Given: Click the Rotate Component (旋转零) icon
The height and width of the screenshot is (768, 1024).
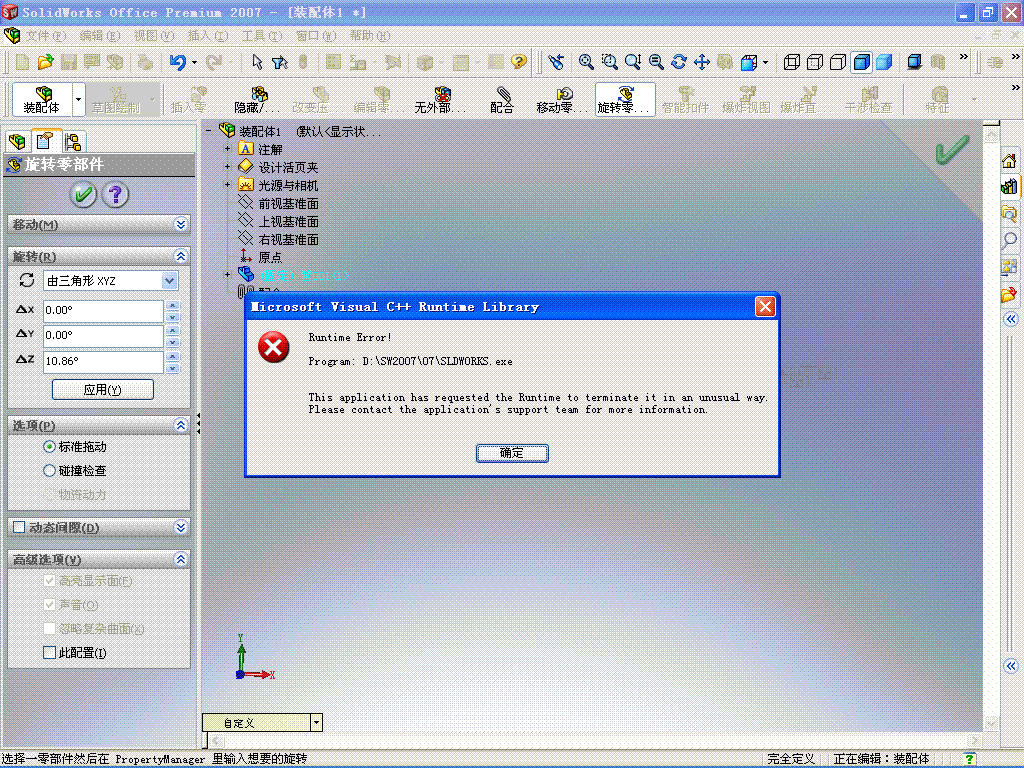Looking at the screenshot, I should coord(625,99).
